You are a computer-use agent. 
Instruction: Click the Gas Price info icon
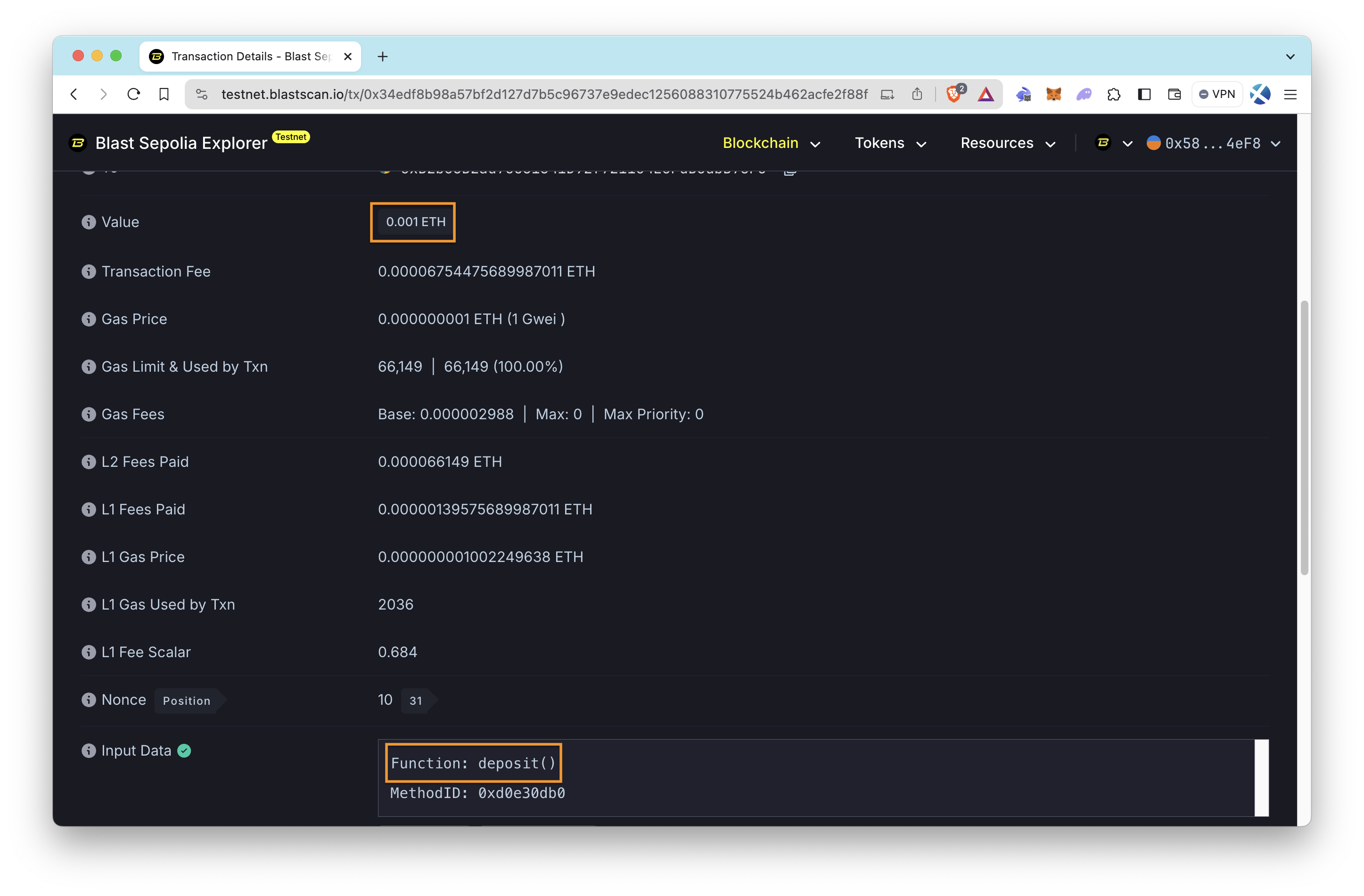87,319
